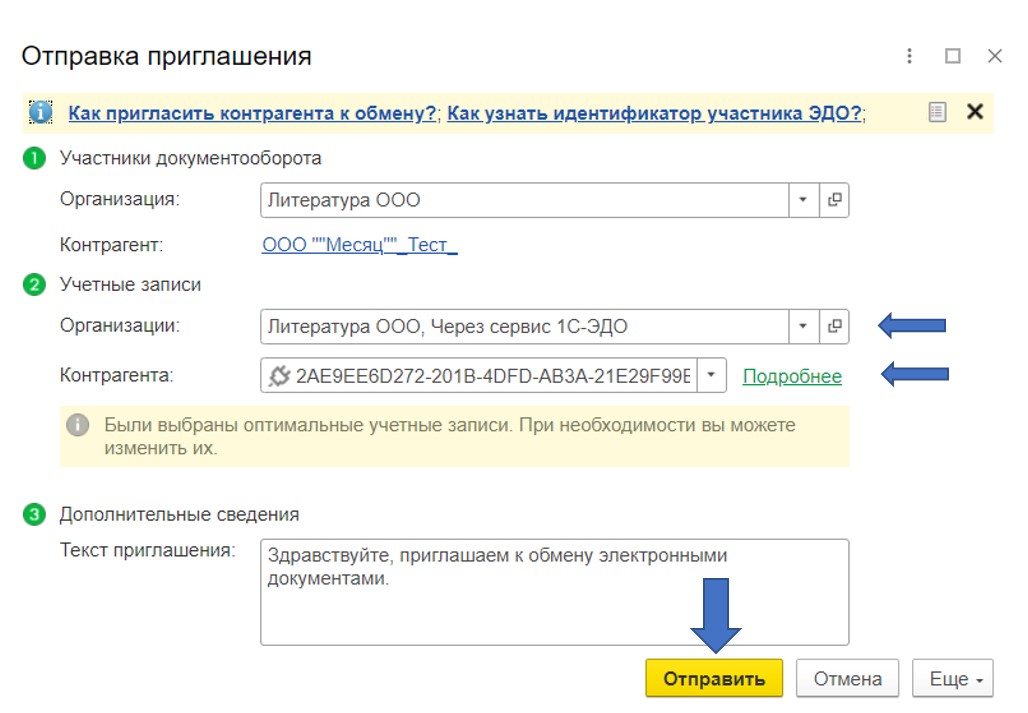
Task: Click the Отмена button
Action: 847,679
